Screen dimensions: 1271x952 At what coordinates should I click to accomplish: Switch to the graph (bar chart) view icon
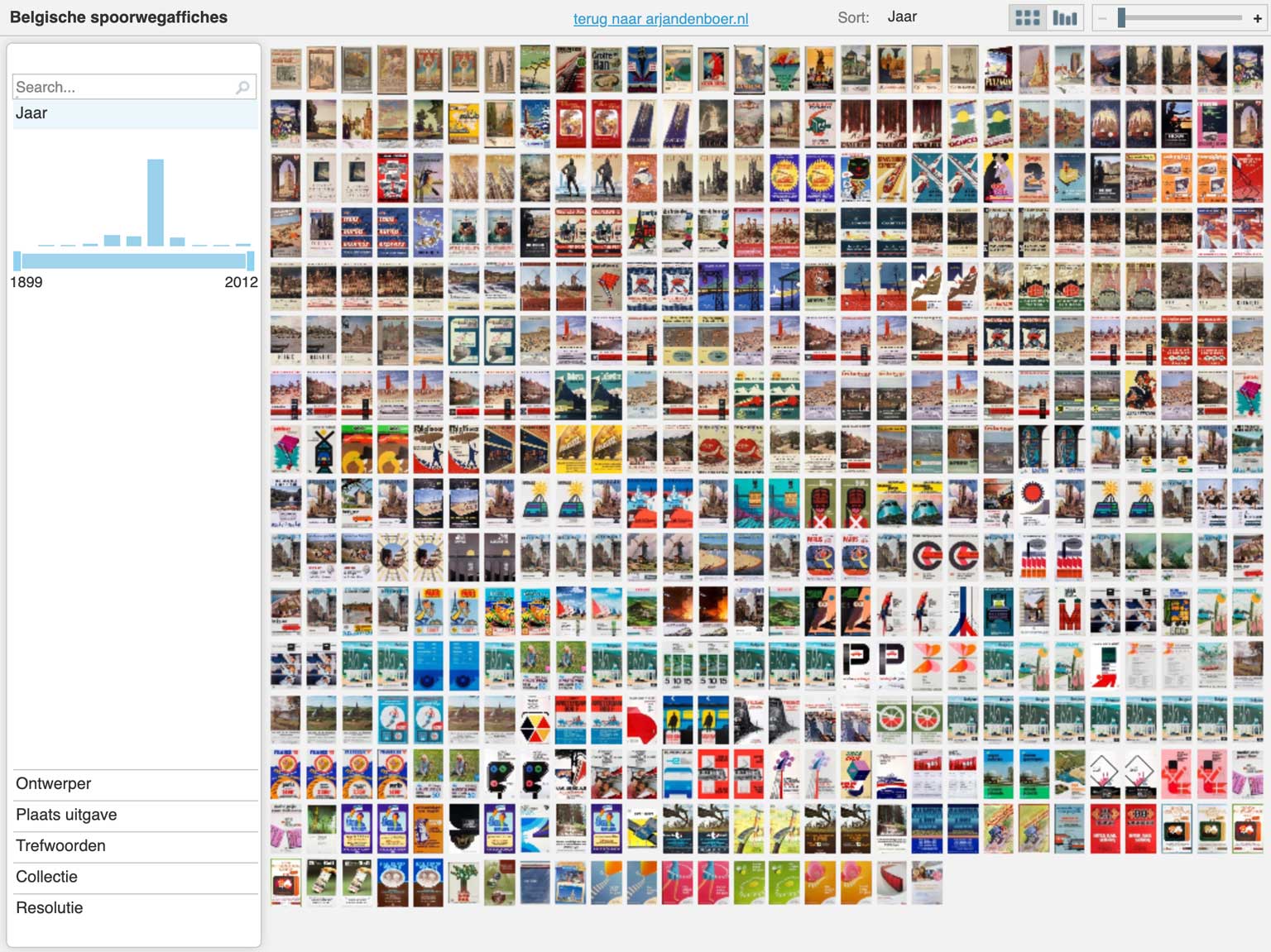(1065, 17)
